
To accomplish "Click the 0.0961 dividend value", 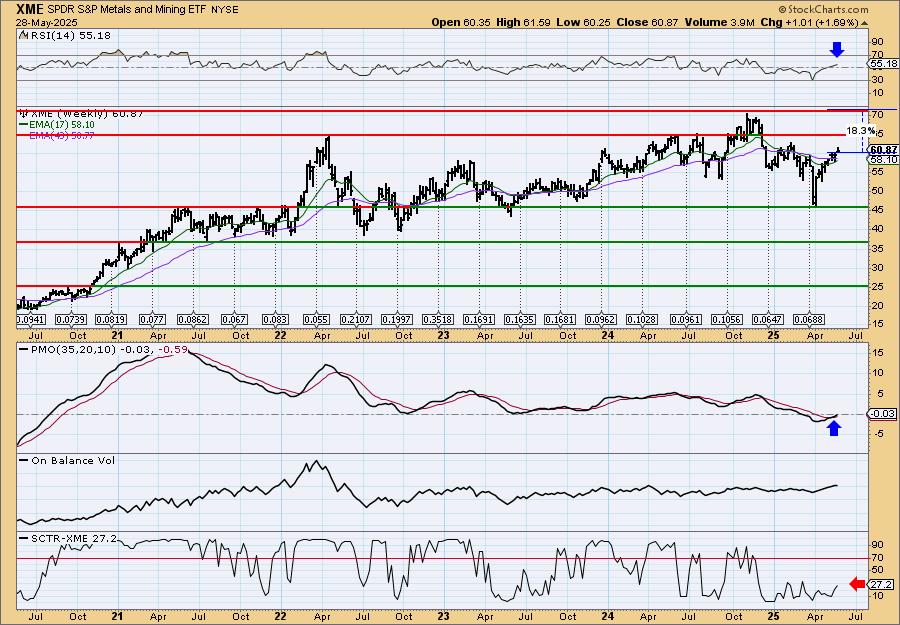I will point(685,319).
